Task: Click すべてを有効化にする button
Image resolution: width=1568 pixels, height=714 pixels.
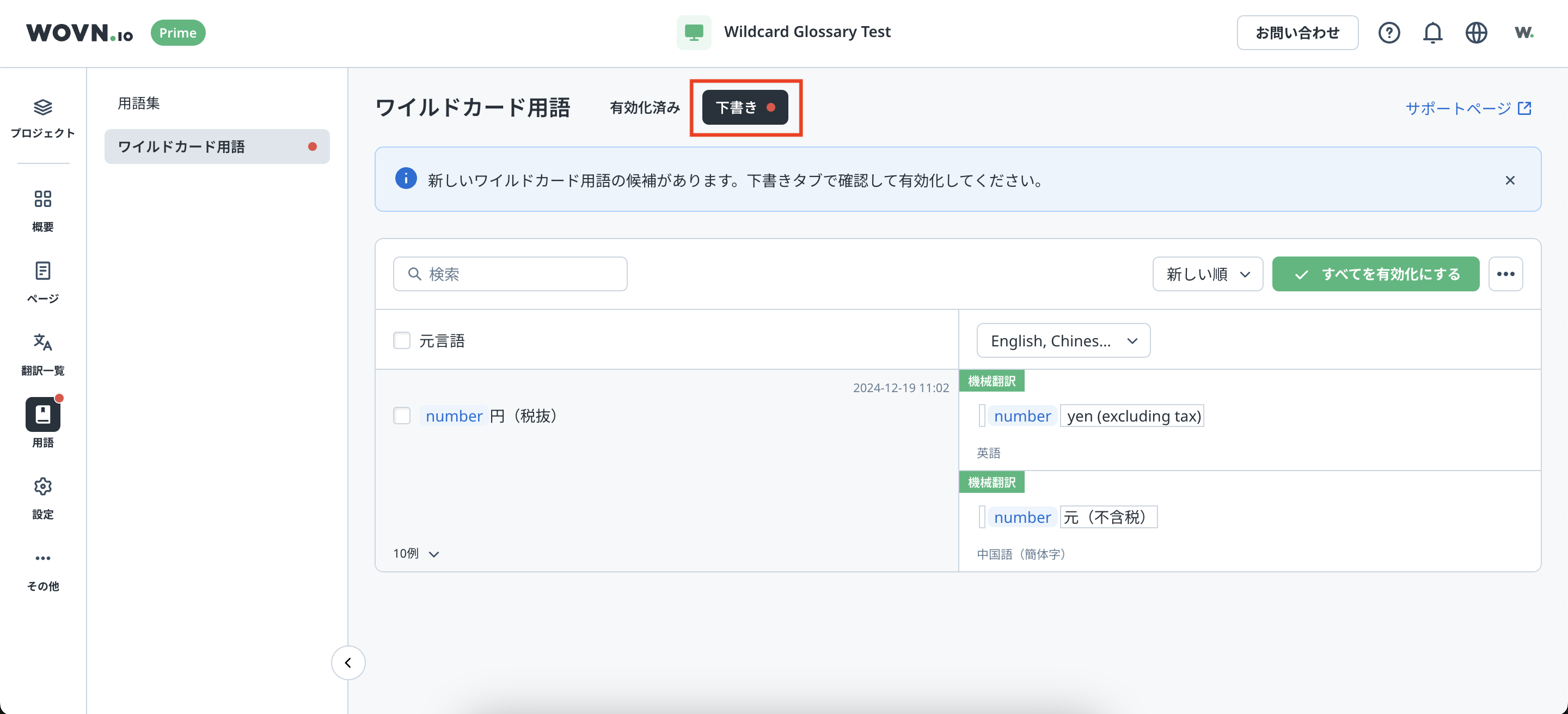Action: click(1375, 274)
